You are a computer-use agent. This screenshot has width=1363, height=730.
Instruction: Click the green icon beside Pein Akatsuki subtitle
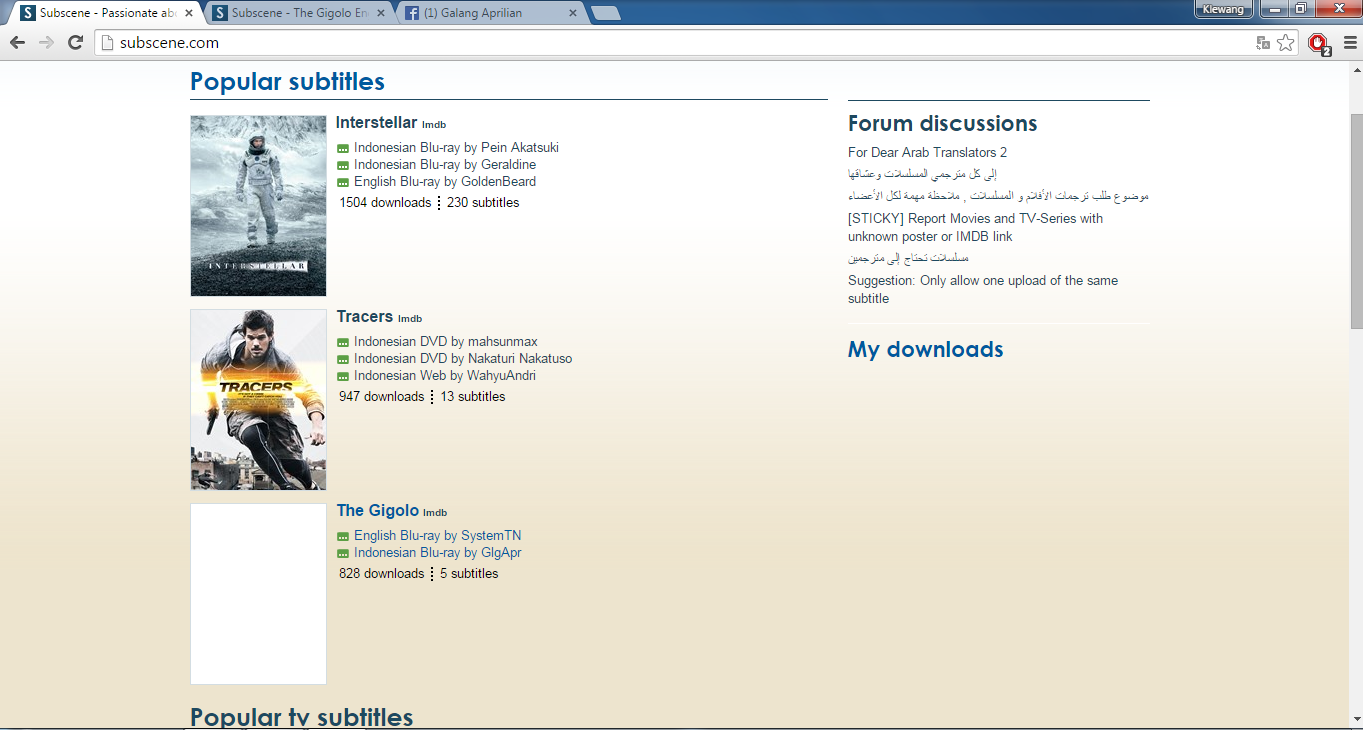343,148
